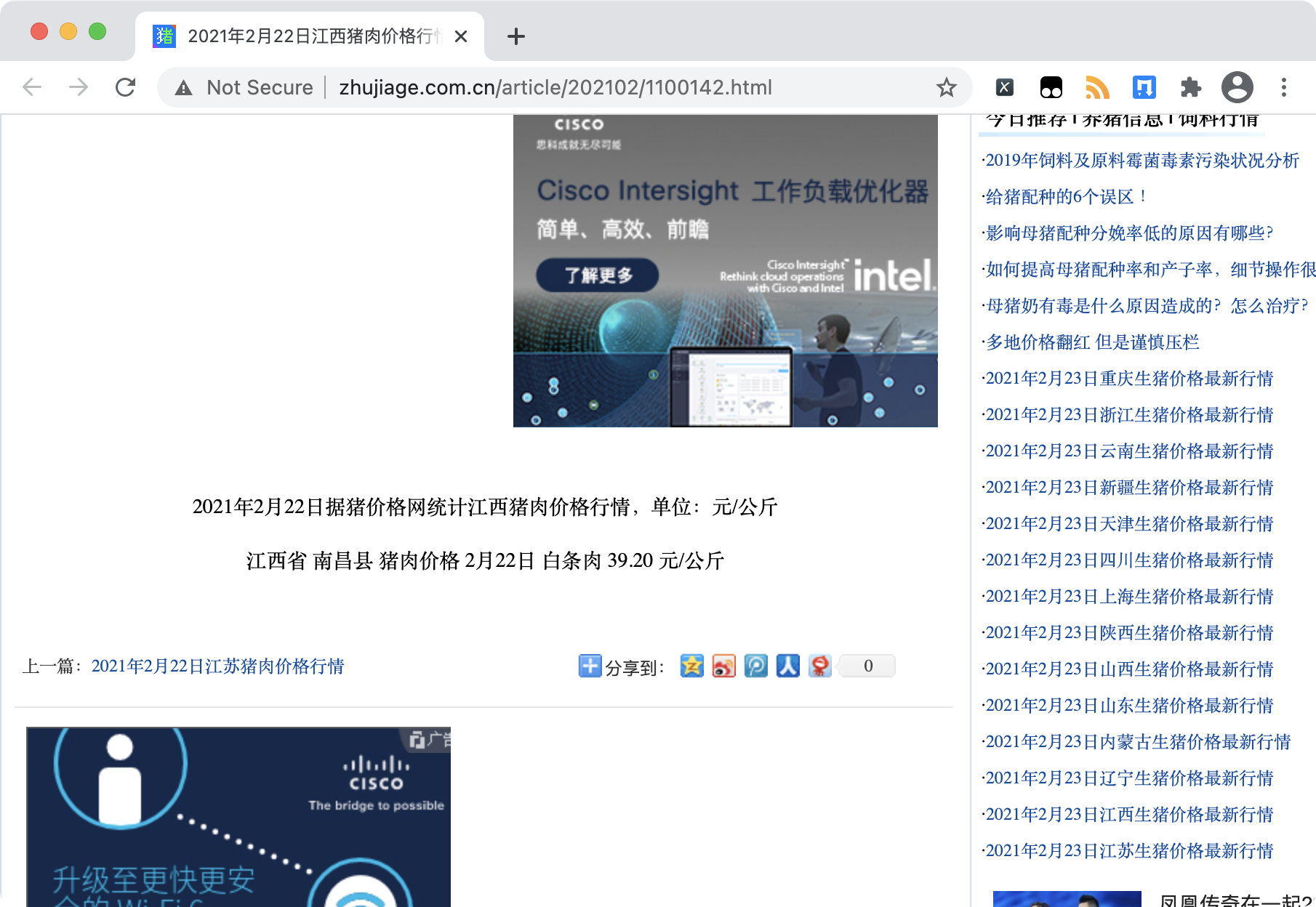
Task: Click the Chrome profile avatar icon
Action: point(1237,88)
